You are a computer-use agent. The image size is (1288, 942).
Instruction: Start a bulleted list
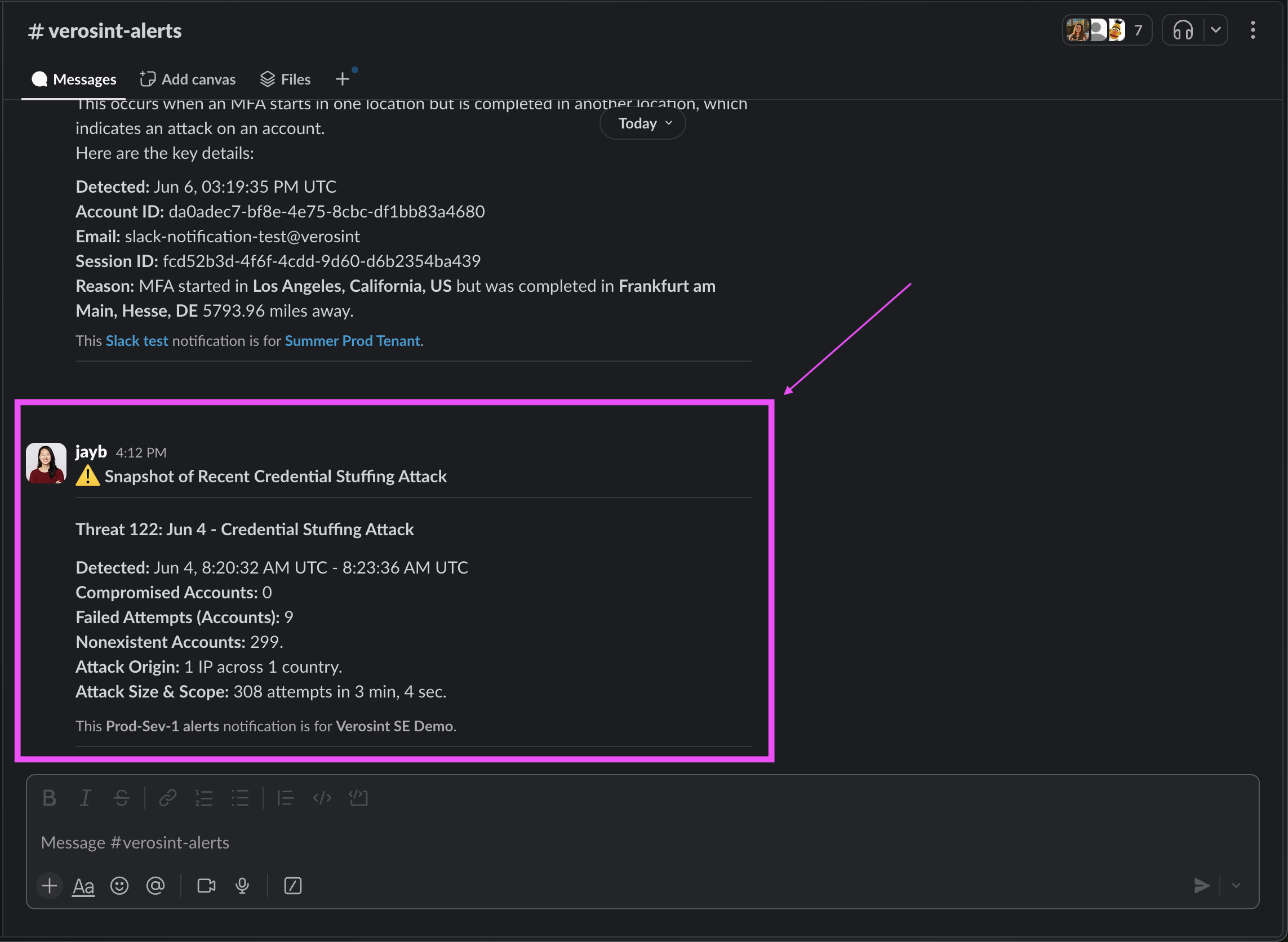coord(240,798)
